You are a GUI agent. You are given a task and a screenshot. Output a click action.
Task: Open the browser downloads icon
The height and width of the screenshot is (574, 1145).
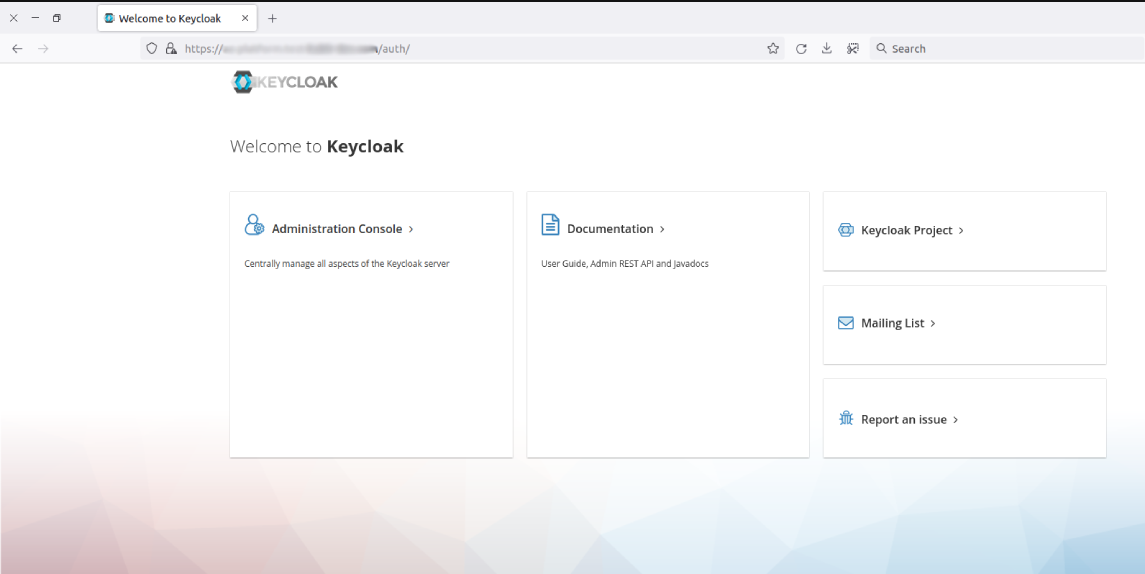(827, 48)
